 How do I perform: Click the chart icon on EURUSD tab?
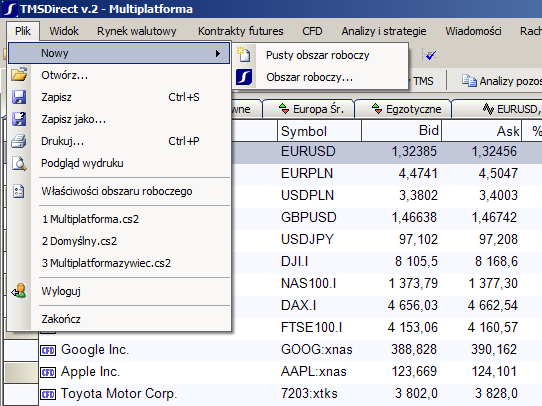[488, 109]
